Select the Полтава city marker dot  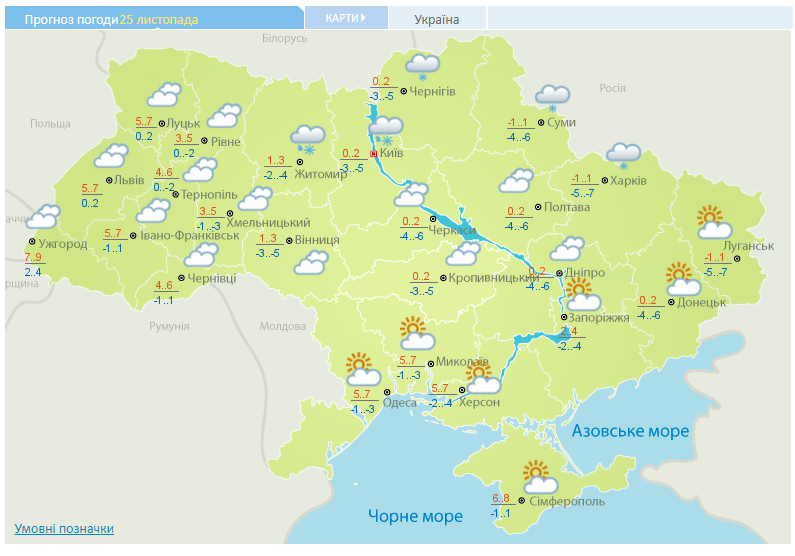[537, 208]
